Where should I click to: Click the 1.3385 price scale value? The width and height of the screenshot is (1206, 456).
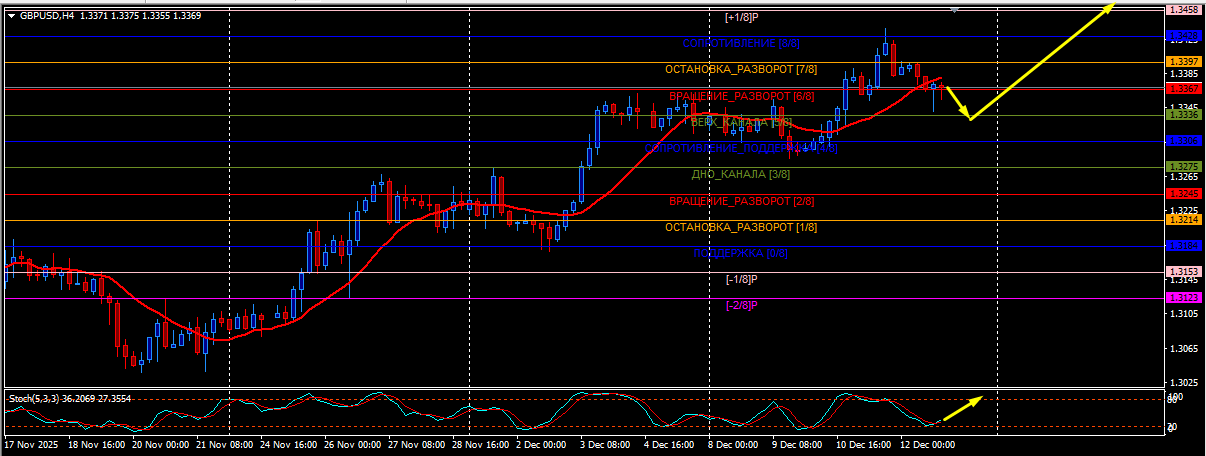point(1183,74)
